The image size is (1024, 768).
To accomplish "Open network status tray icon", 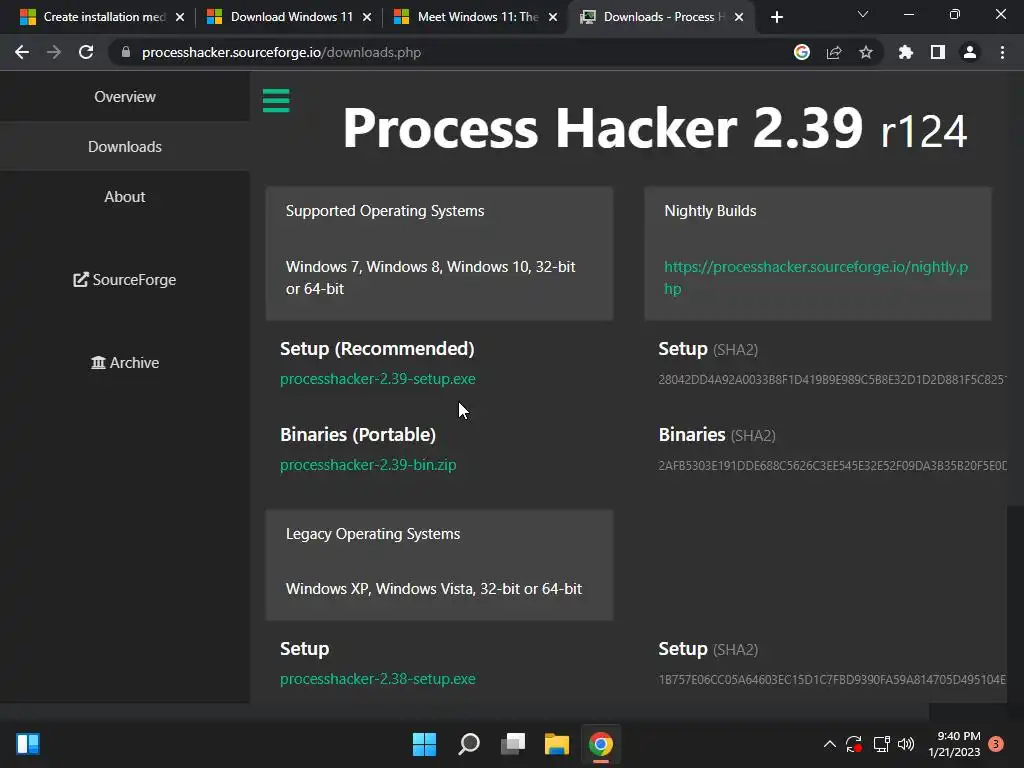I will pos(882,744).
